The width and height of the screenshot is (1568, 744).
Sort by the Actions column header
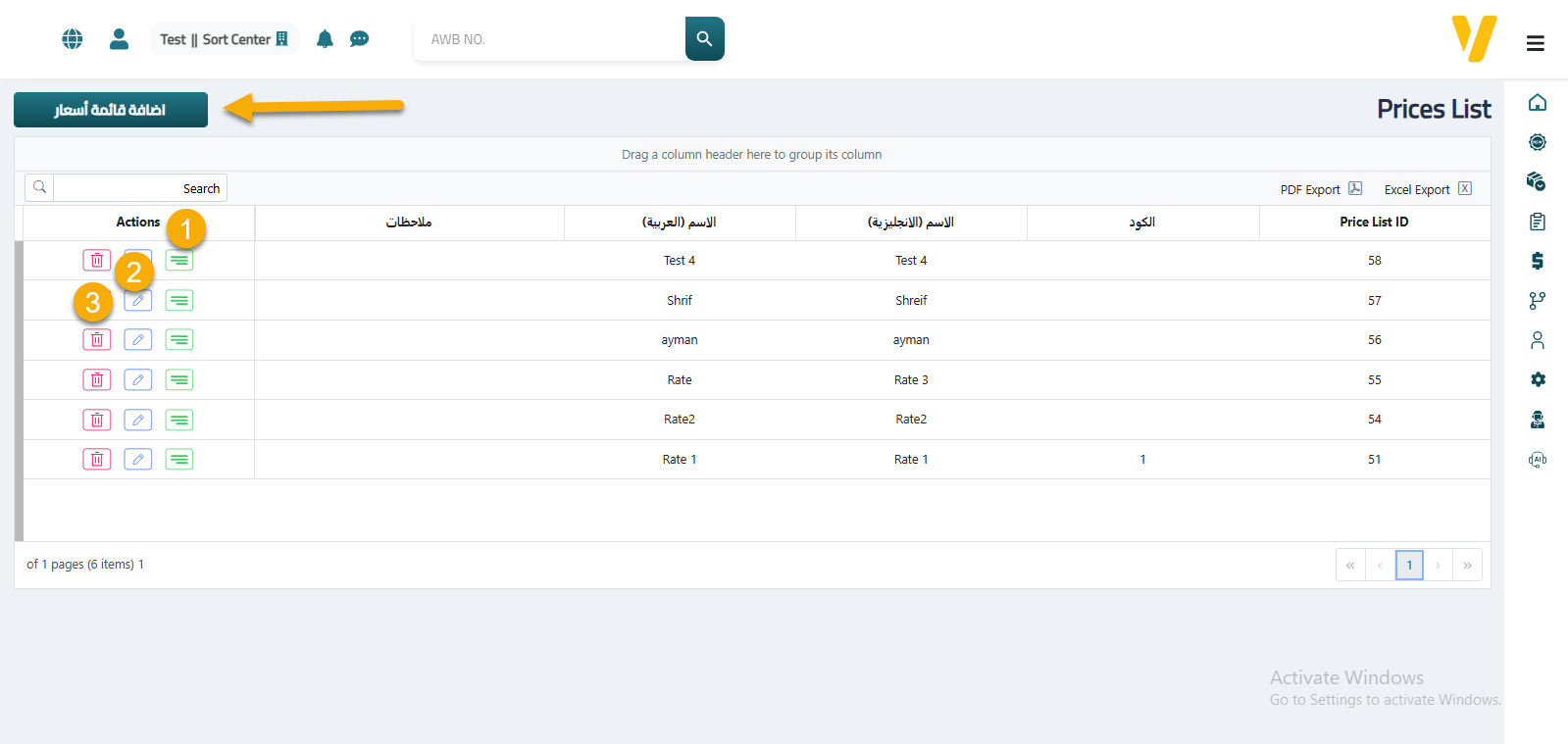(x=138, y=223)
